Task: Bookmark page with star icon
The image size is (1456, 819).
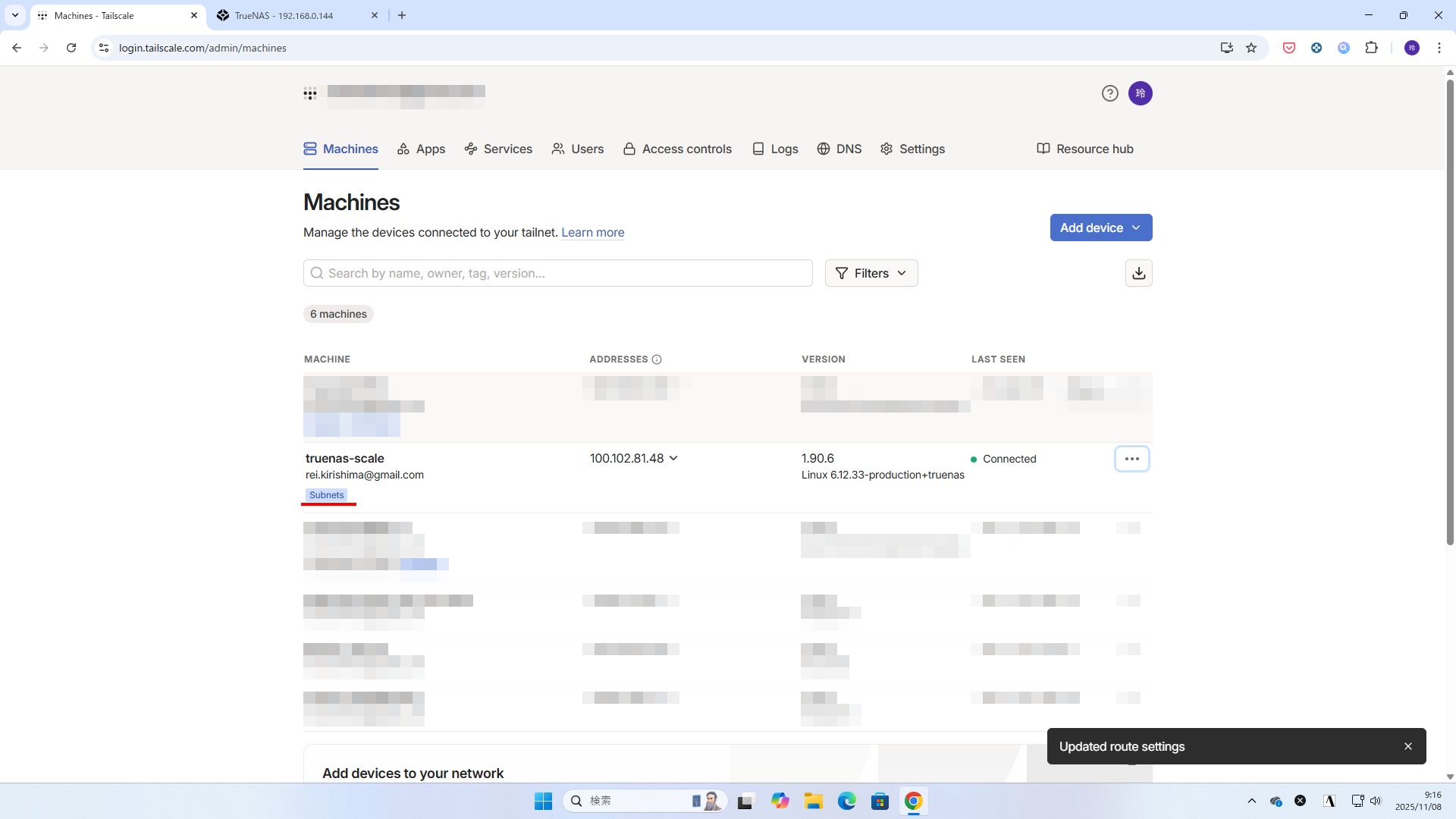Action: (1251, 48)
